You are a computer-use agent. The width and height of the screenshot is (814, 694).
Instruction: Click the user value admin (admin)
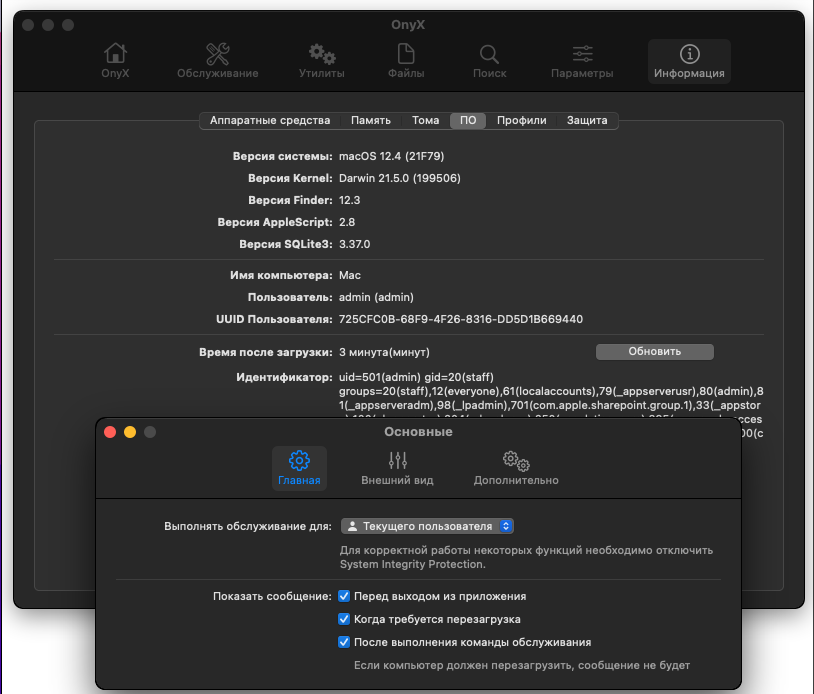[x=376, y=297]
